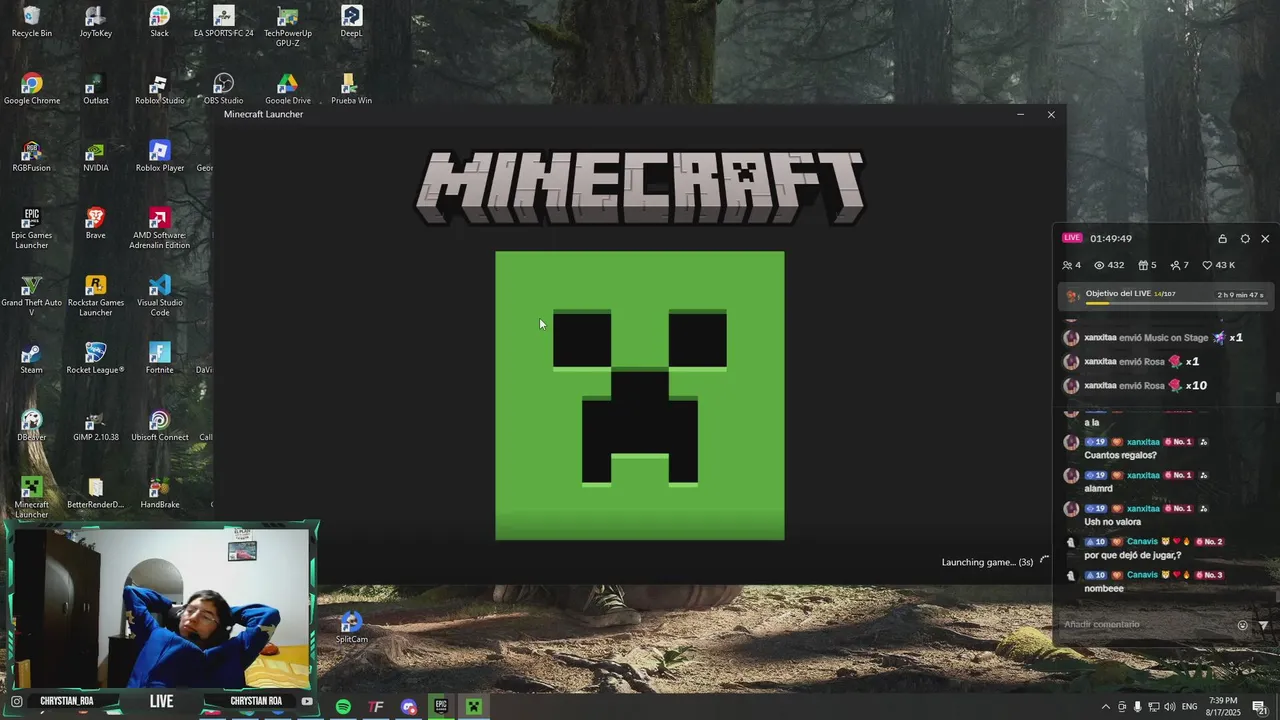This screenshot has height=720, width=1280.
Task: Launch Epic Games Launcher desktop shortcut
Action: point(31,228)
